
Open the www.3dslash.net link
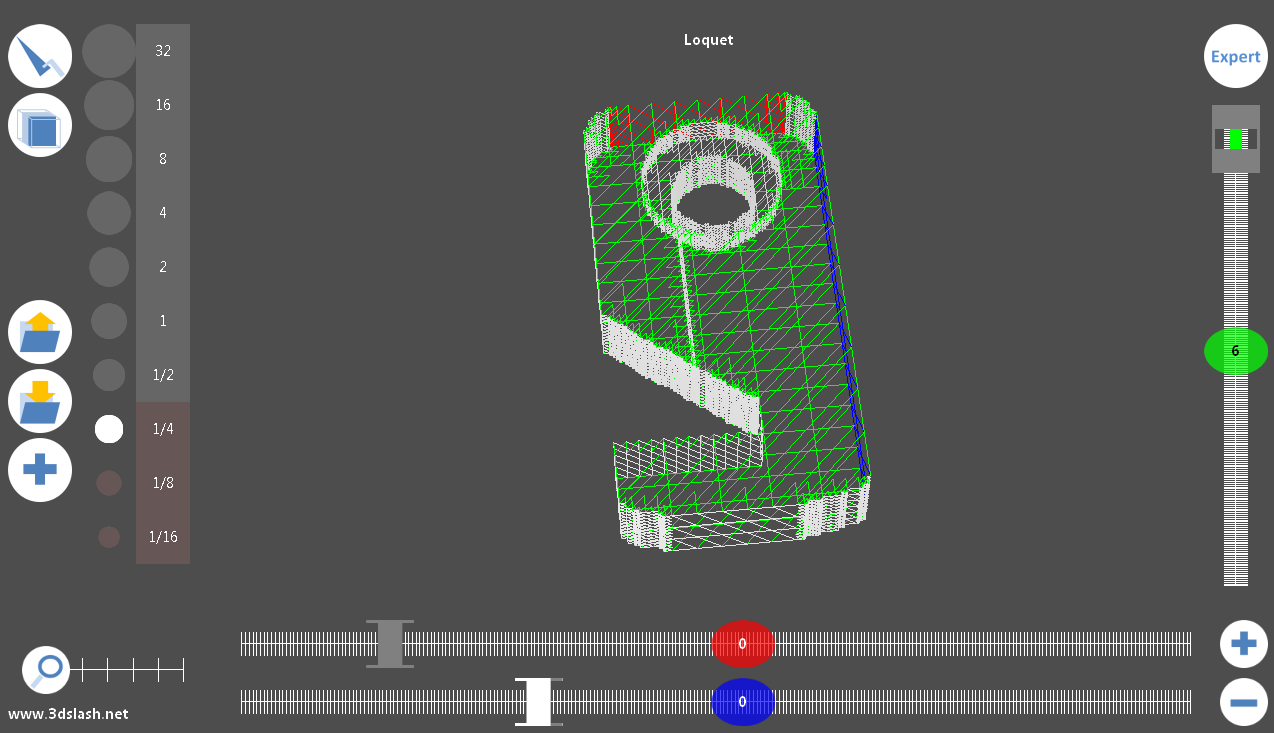pyautogui.click(x=68, y=714)
